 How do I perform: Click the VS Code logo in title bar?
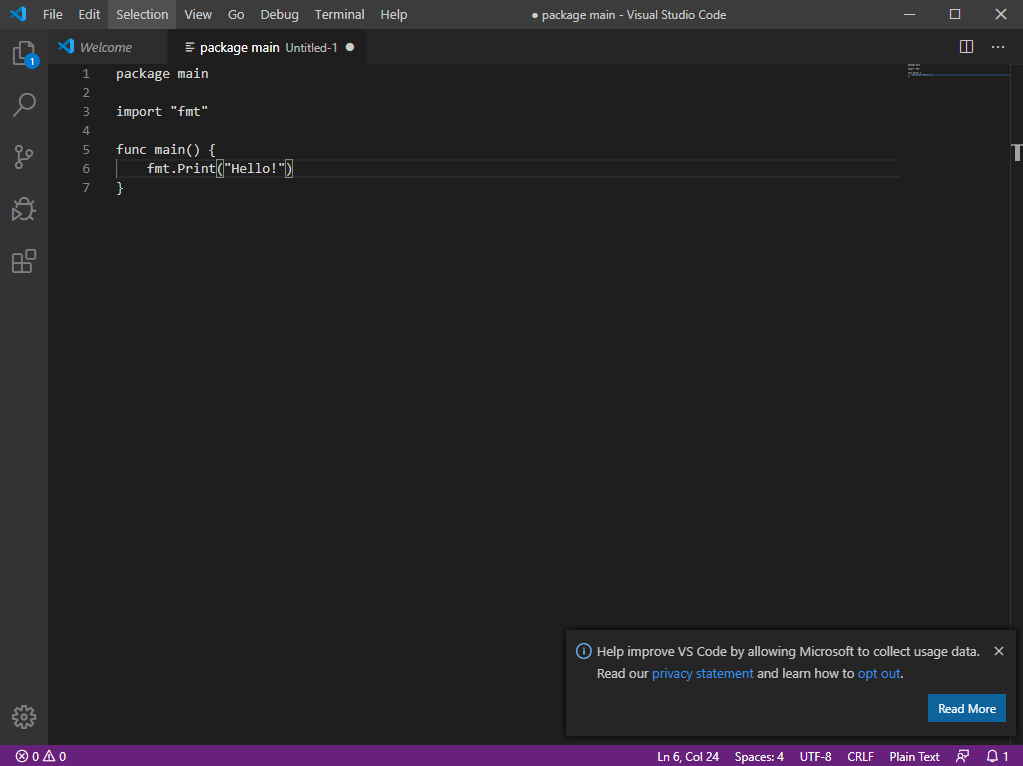tap(18, 14)
